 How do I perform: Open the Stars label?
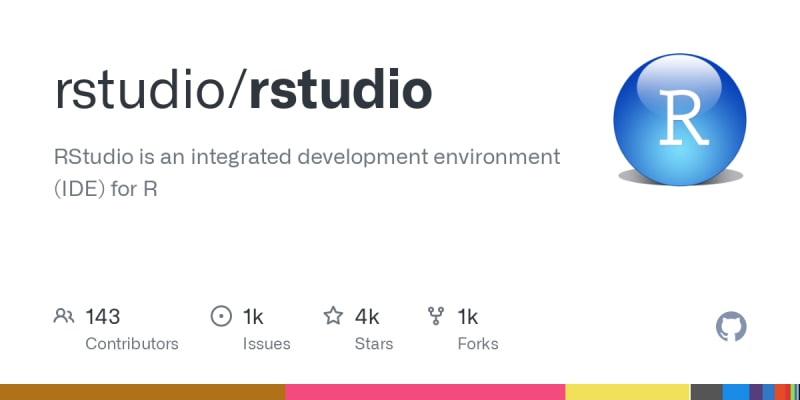pyautogui.click(x=374, y=344)
